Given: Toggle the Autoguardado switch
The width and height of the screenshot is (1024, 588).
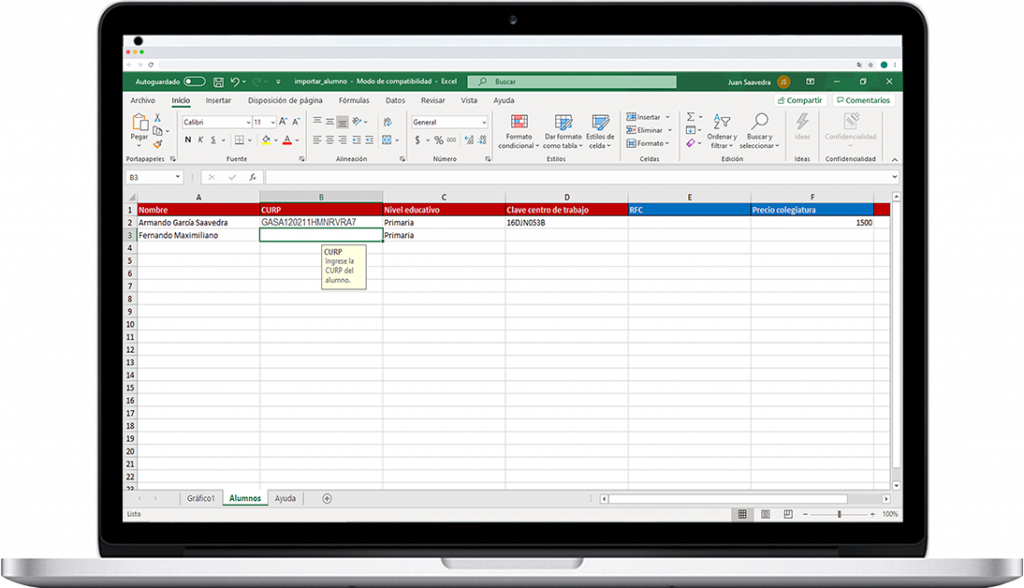Looking at the screenshot, I should click(x=194, y=81).
